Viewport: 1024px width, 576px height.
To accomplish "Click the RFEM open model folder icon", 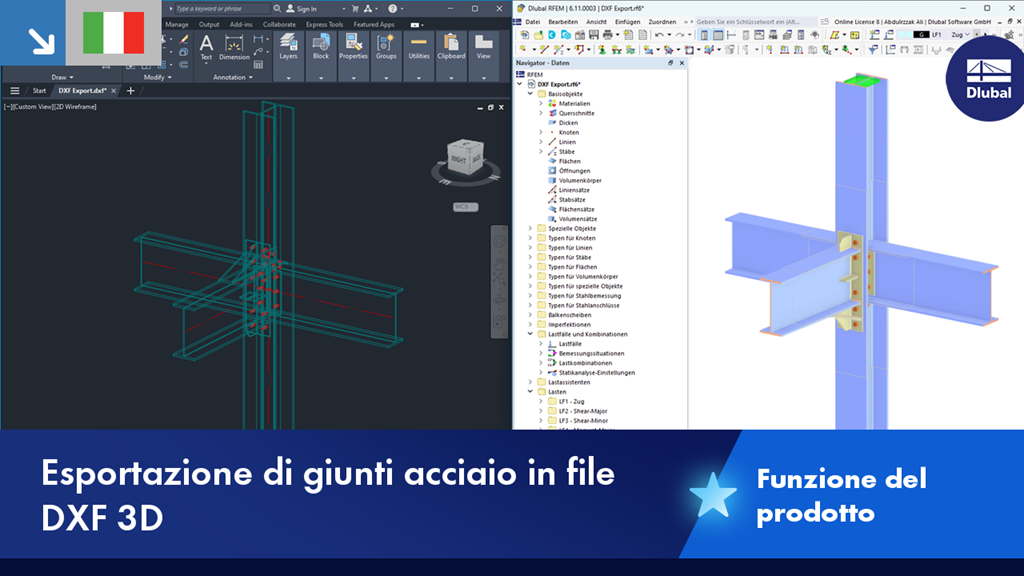I will pyautogui.click(x=538, y=35).
